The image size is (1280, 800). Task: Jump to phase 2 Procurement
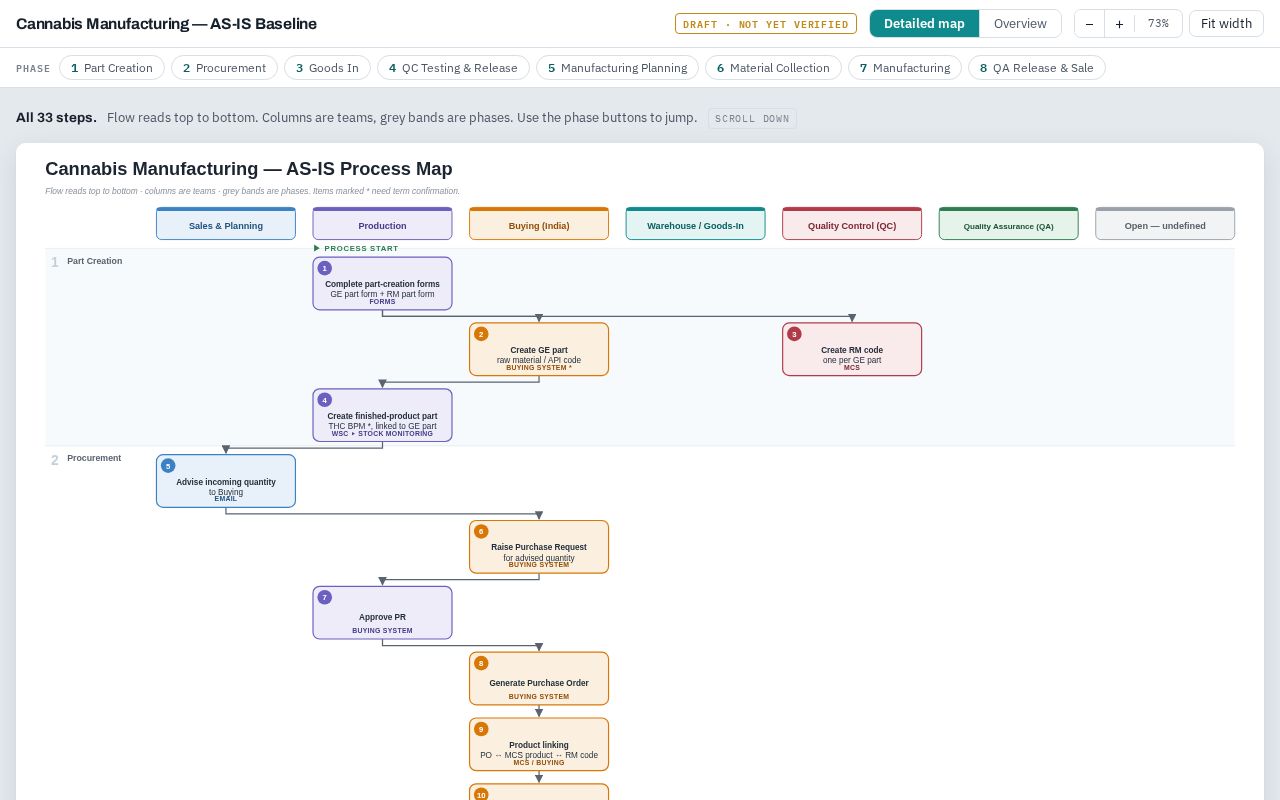[x=224, y=68]
